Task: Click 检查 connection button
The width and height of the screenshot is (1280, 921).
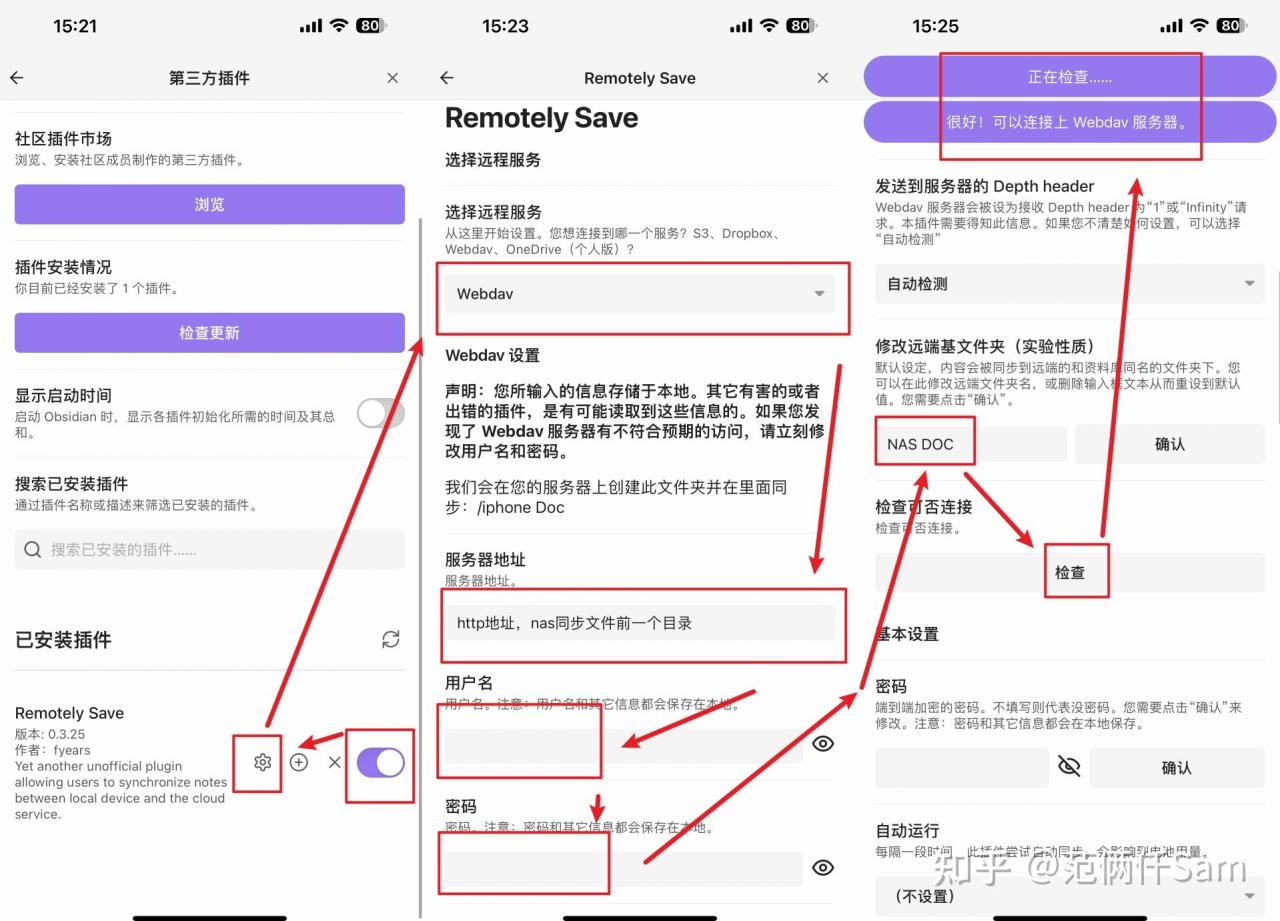Action: tap(1070, 572)
